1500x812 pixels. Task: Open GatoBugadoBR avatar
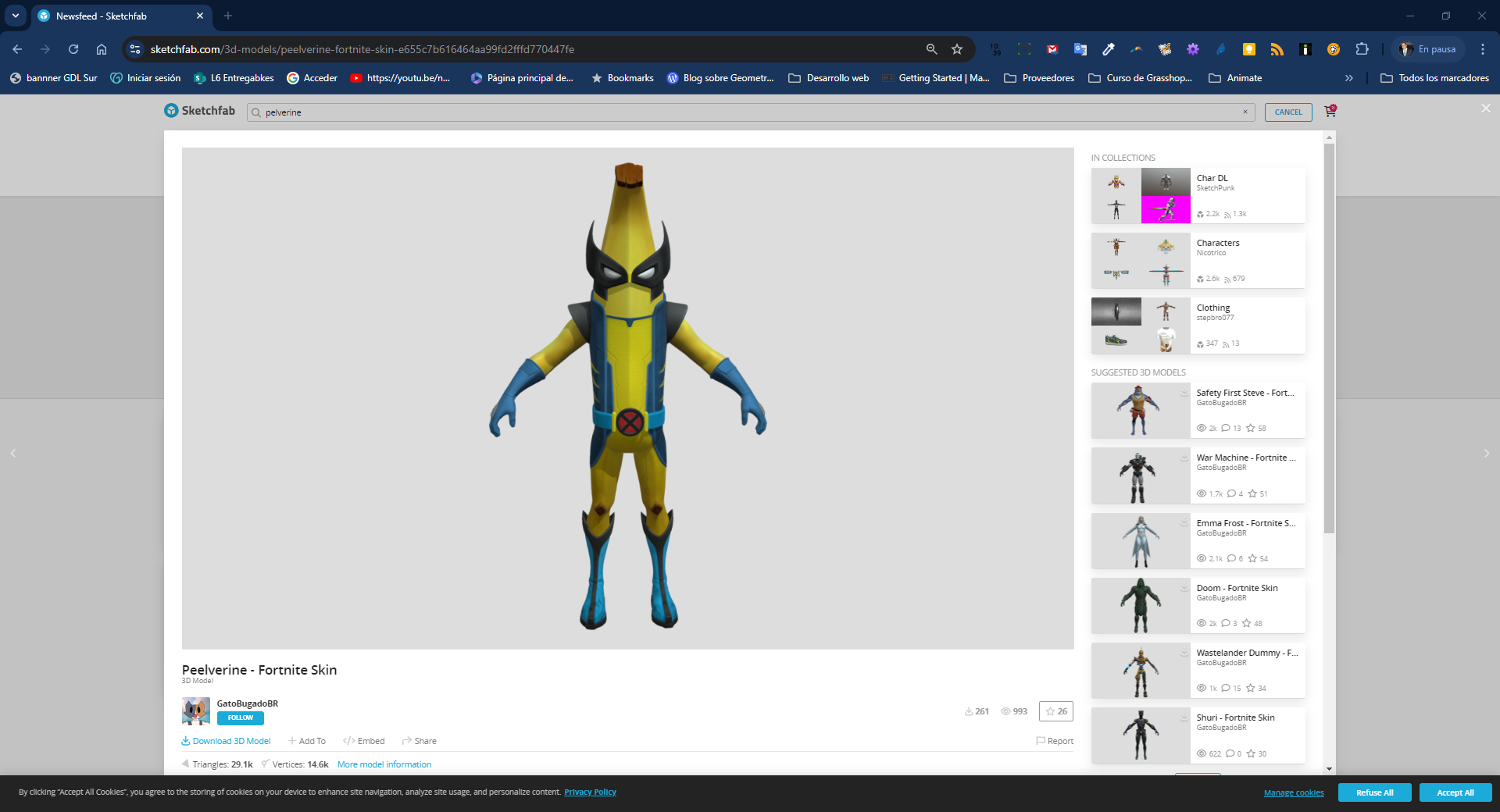click(196, 711)
